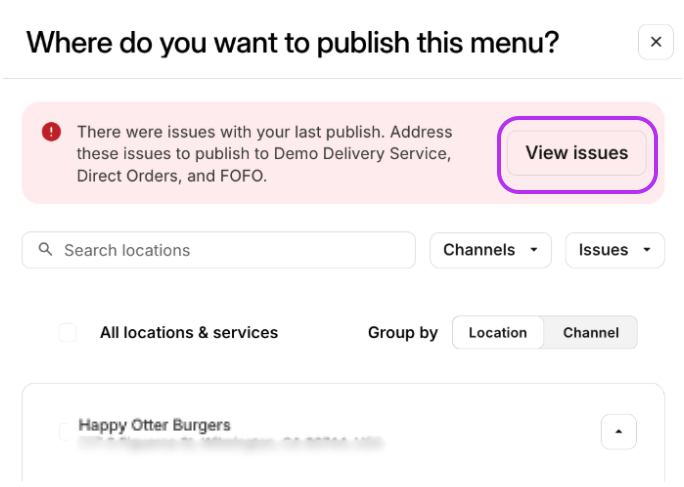The image size is (684, 487).
Task: Open the Channels filter dropdown
Action: click(490, 250)
